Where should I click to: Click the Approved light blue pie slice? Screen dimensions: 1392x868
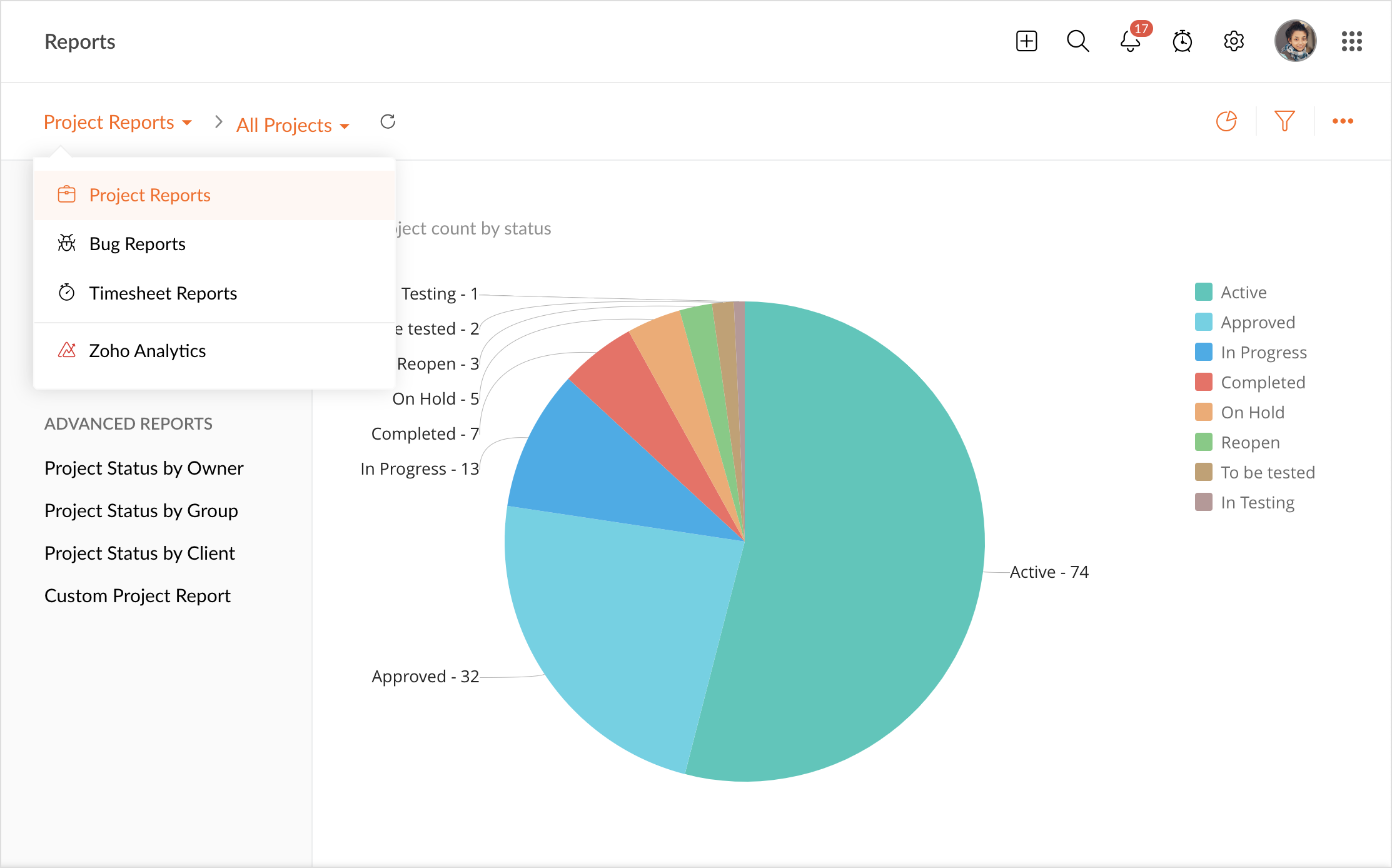click(619, 625)
